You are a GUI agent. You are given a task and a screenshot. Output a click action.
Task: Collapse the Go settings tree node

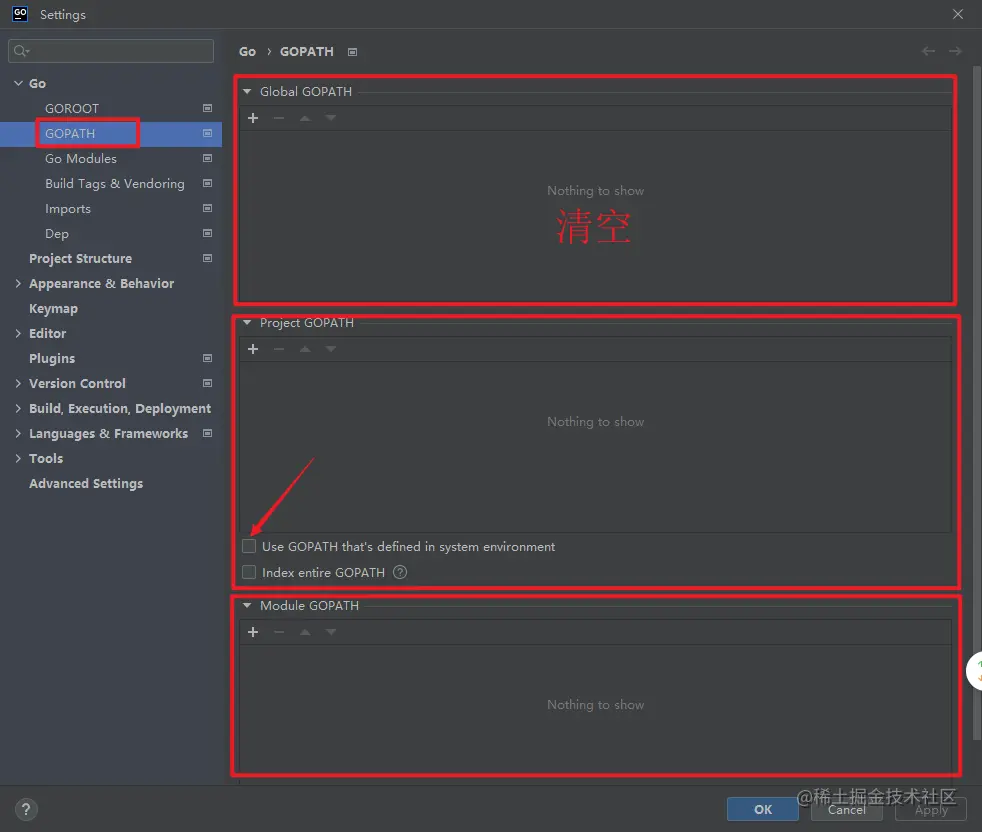[18, 83]
